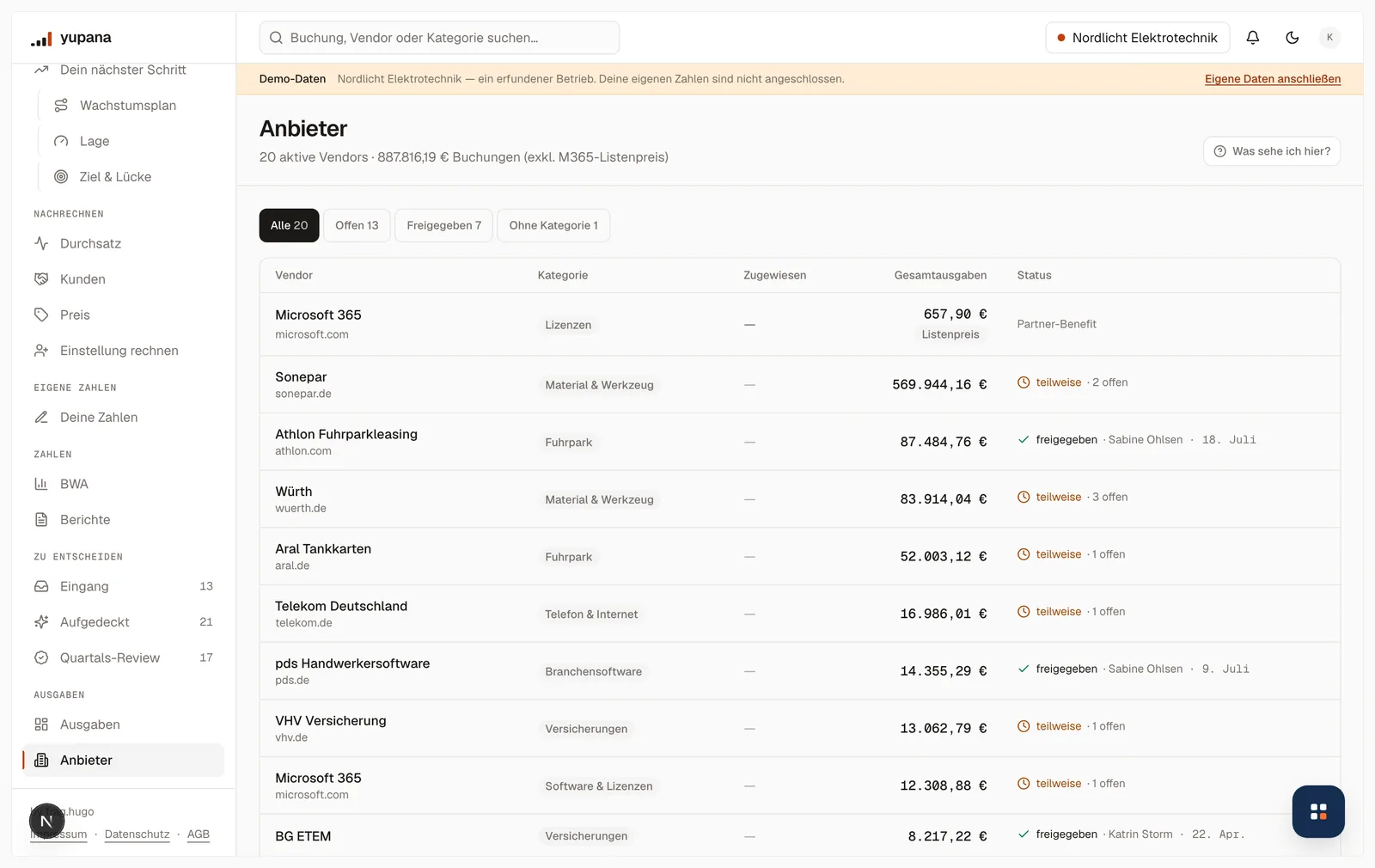The image size is (1375, 868).
Task: Click Athlon category Fuhrpark chip
Action: (568, 443)
